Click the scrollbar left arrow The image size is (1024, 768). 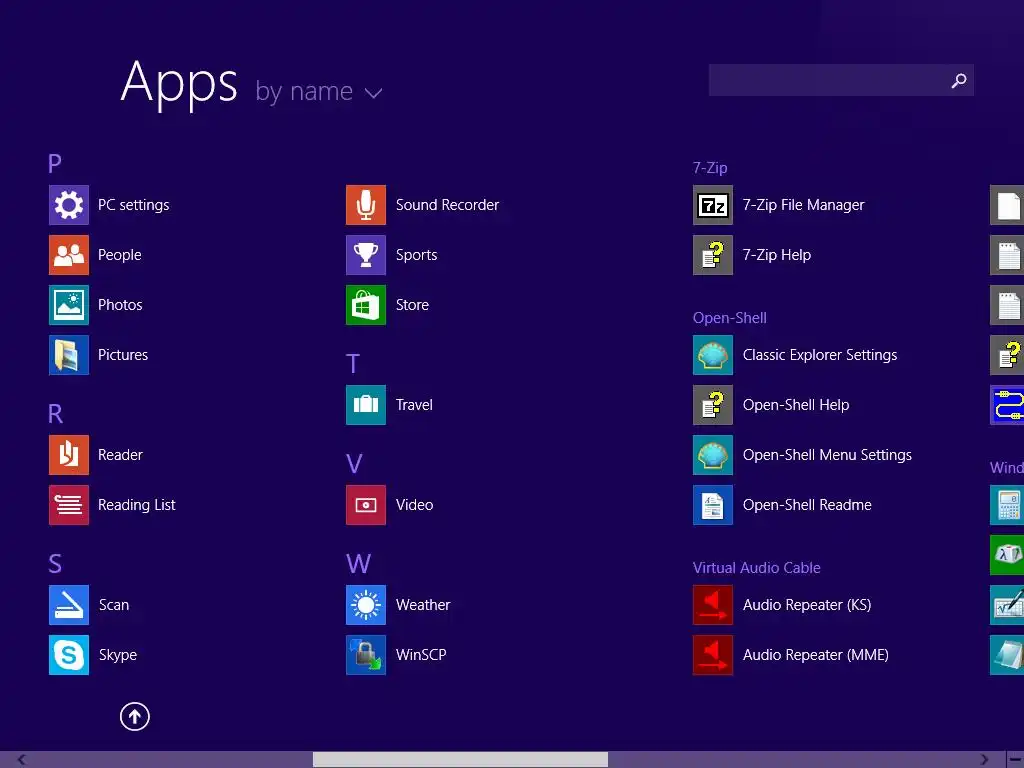tap(22, 760)
